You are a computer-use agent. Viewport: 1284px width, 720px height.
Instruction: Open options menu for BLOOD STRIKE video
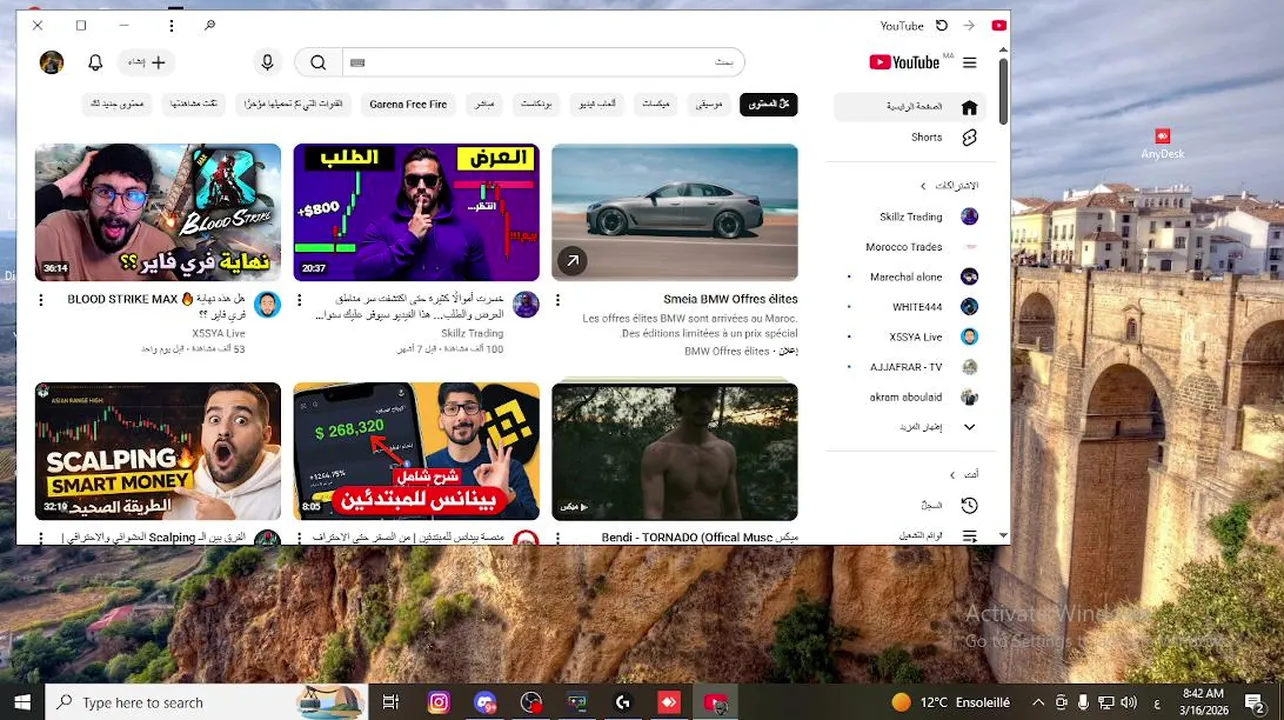point(41,300)
